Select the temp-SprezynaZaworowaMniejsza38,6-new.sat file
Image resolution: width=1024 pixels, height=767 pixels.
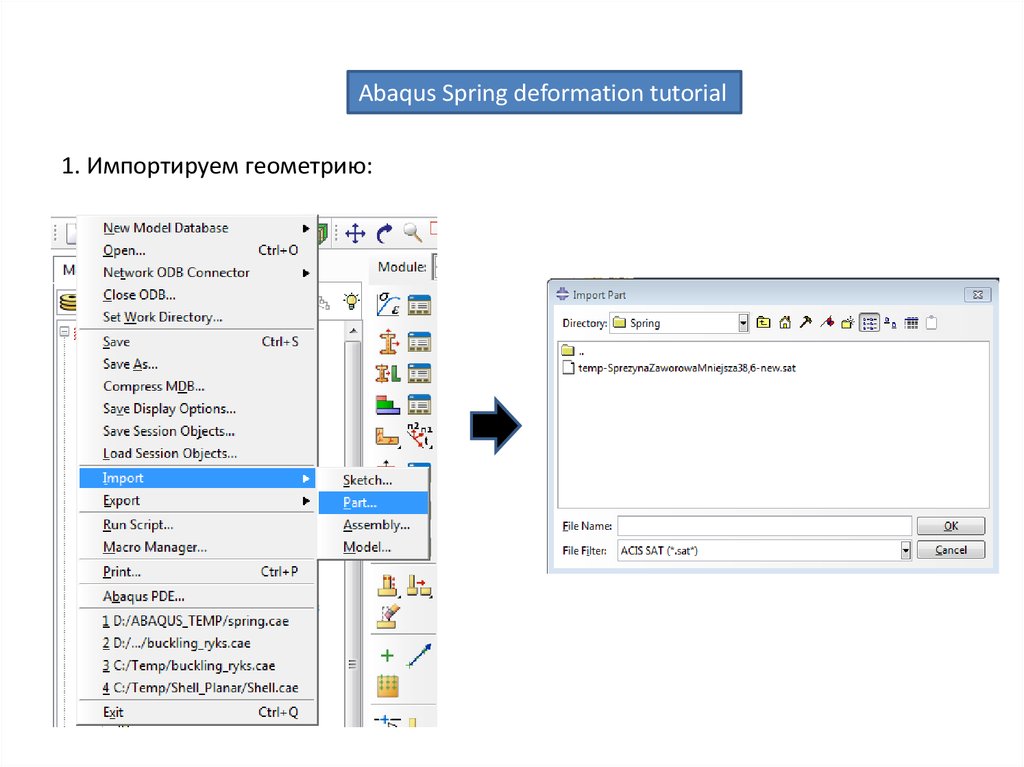pos(680,368)
